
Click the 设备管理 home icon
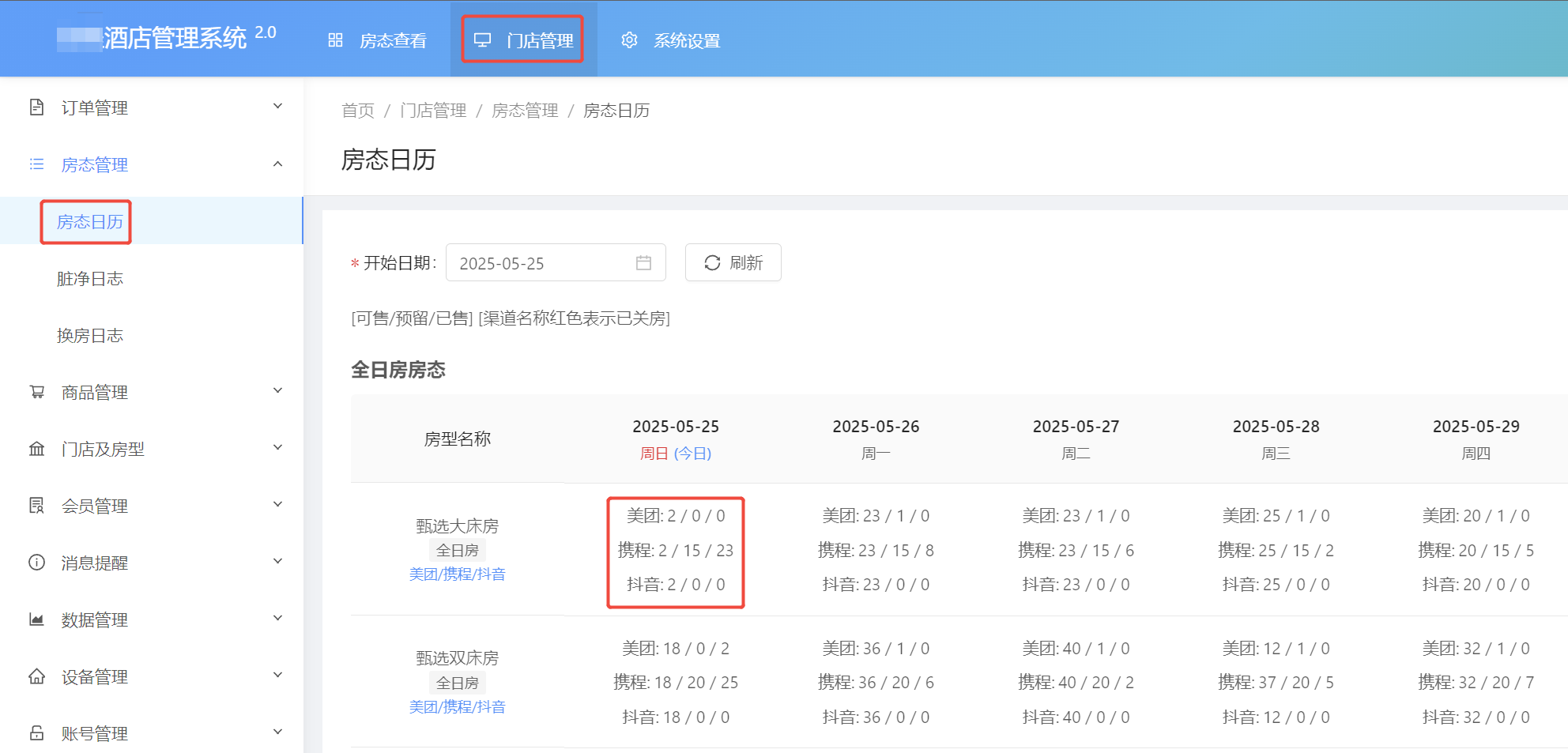[x=36, y=676]
